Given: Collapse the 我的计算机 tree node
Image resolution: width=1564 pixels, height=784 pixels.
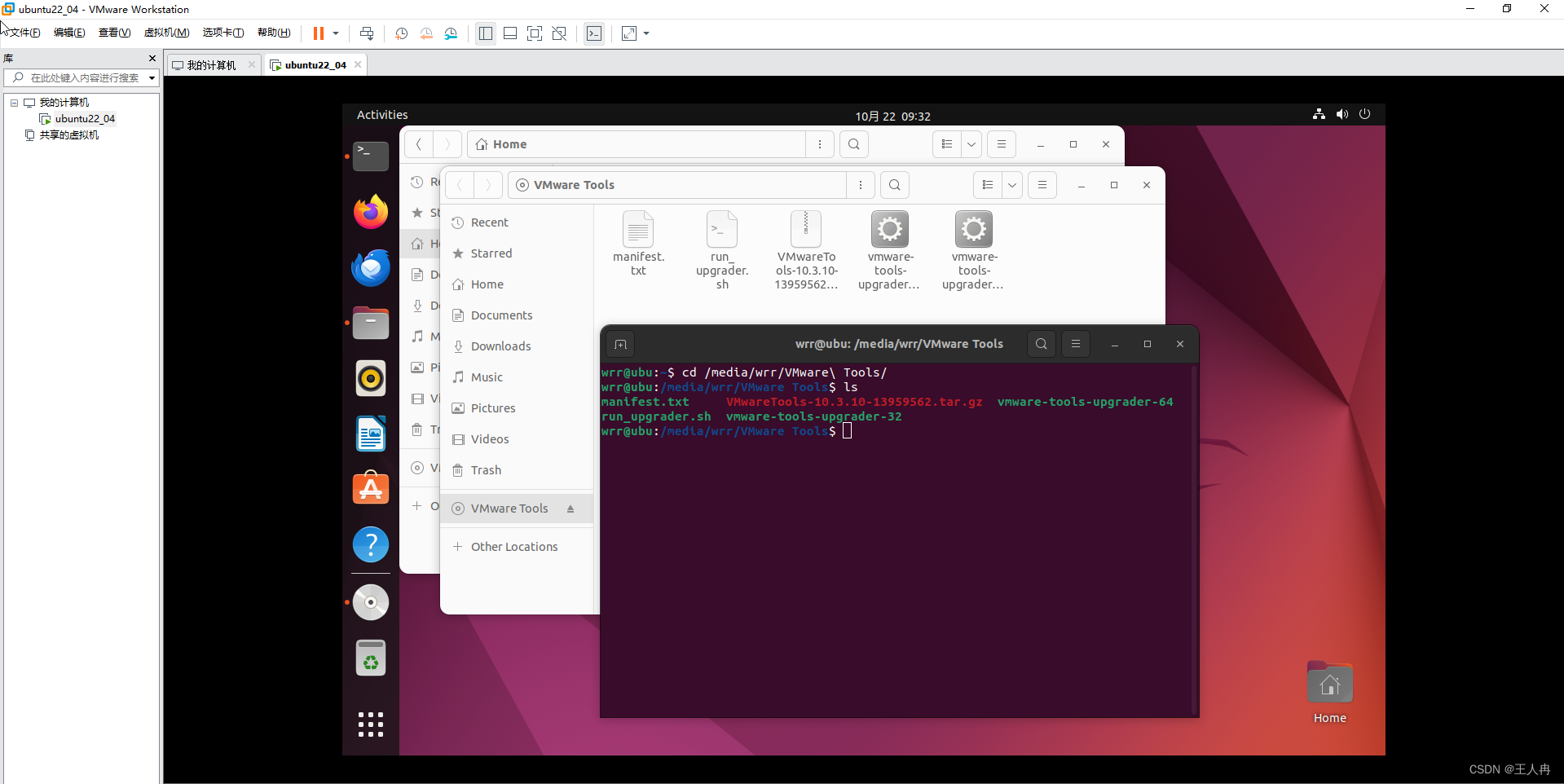Looking at the screenshot, I should [x=14, y=103].
